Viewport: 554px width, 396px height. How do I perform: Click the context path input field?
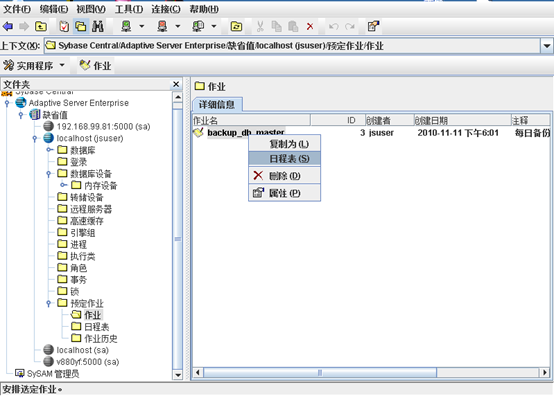click(292, 46)
